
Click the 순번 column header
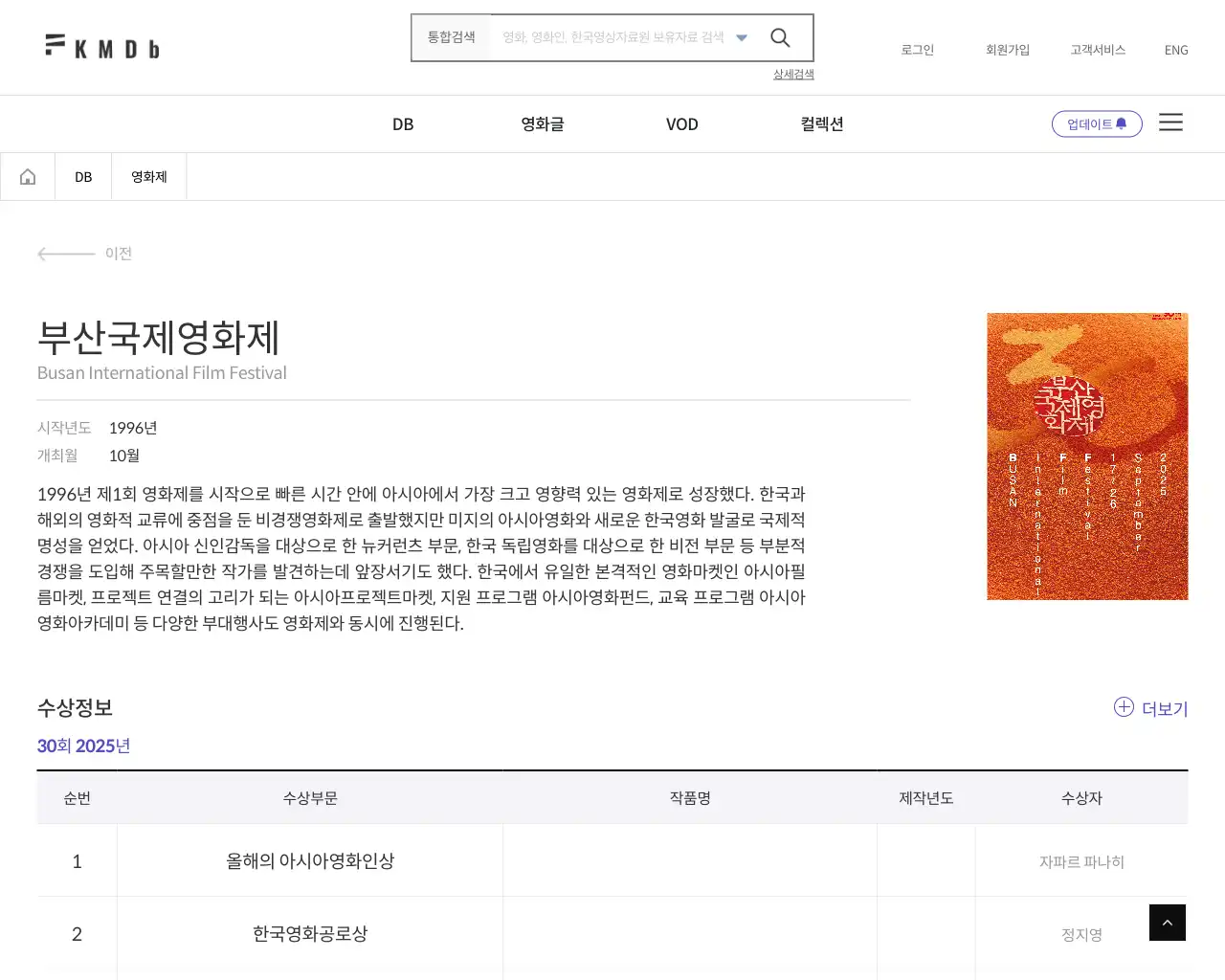77,798
